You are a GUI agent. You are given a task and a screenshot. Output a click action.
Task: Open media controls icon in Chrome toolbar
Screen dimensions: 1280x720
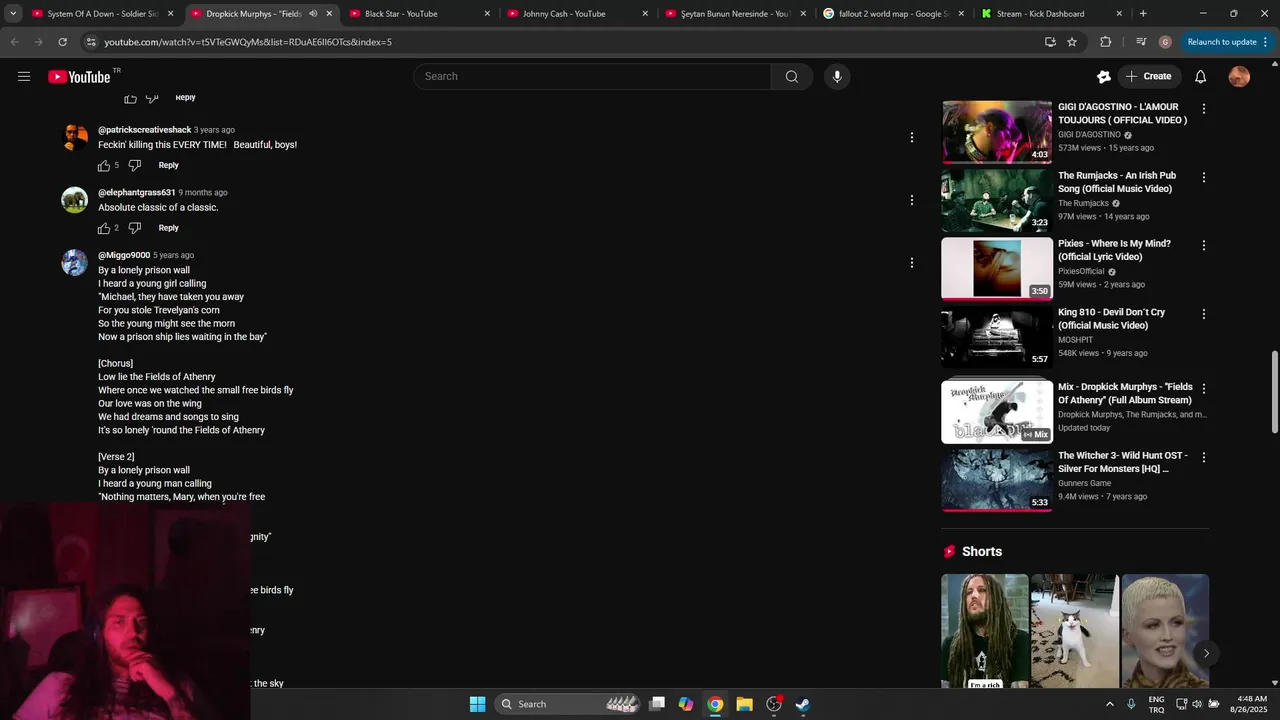coord(1141,42)
